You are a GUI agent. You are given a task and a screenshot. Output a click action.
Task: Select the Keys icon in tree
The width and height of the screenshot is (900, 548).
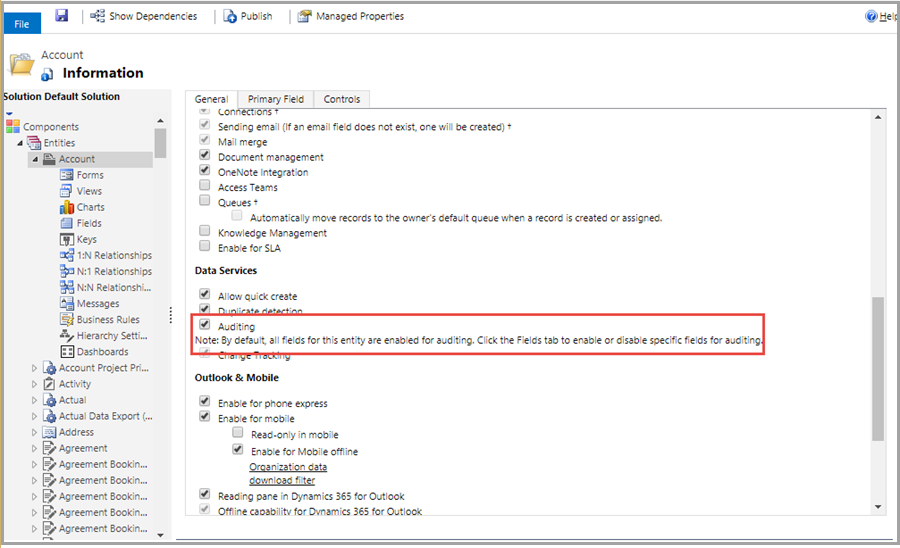pos(67,239)
